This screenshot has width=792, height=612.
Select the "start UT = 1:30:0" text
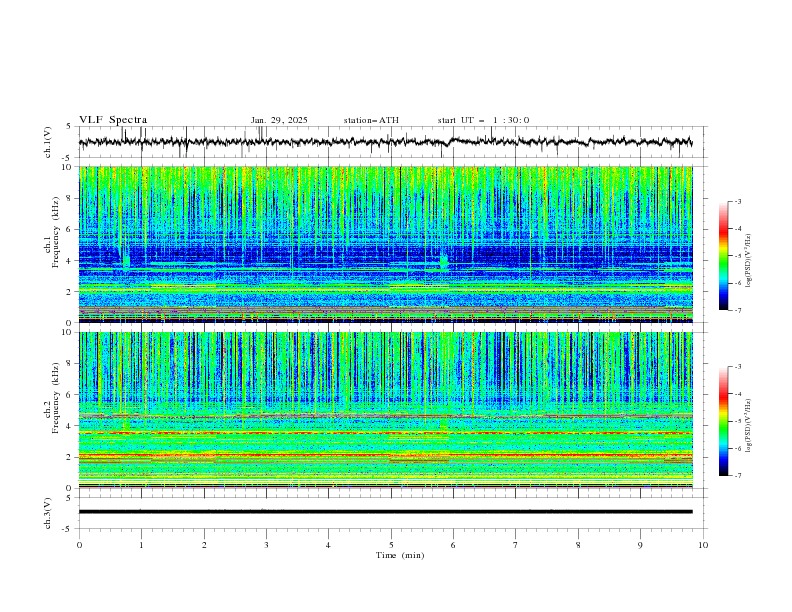[483, 120]
